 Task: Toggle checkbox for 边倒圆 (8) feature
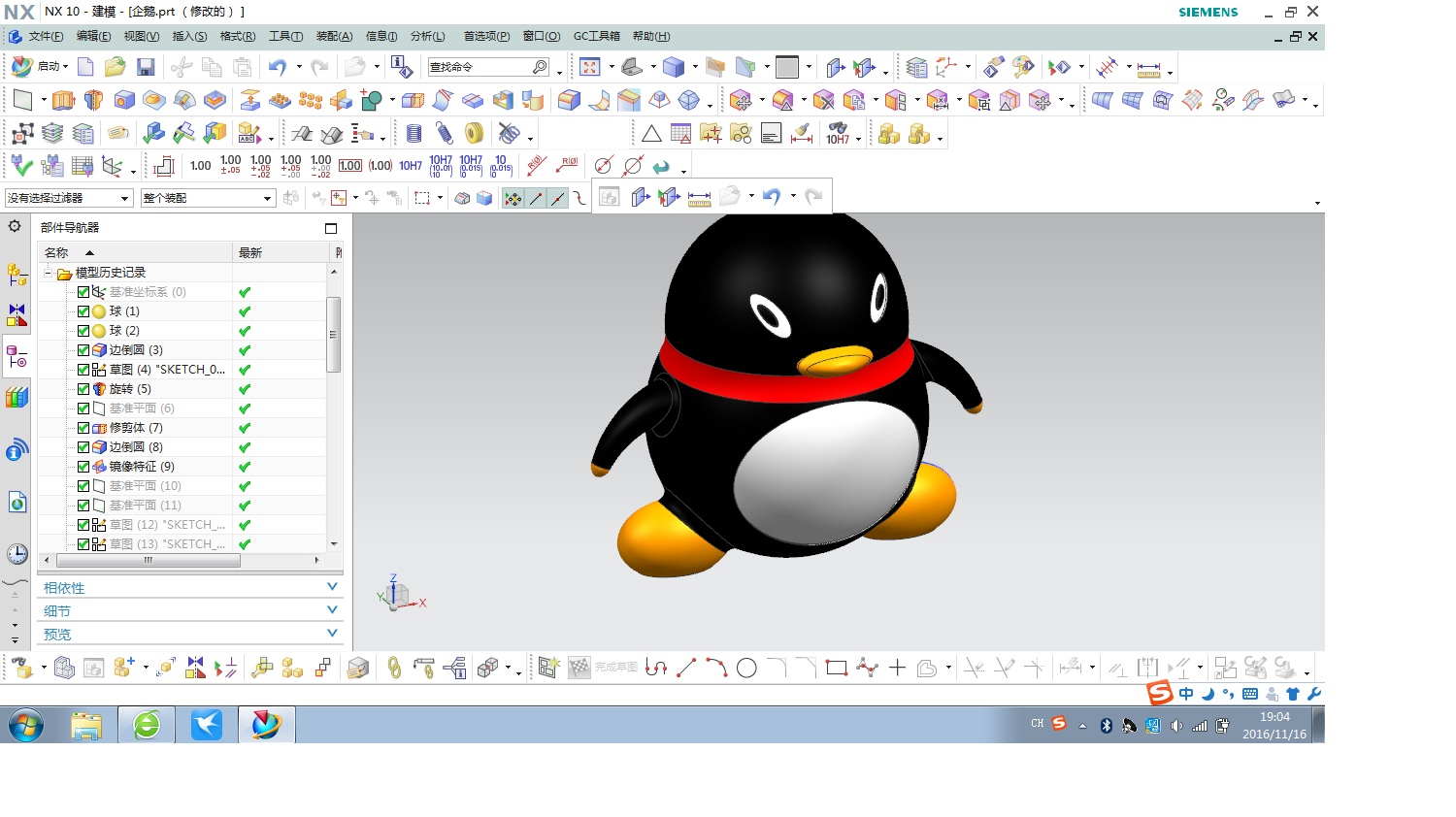tap(83, 447)
